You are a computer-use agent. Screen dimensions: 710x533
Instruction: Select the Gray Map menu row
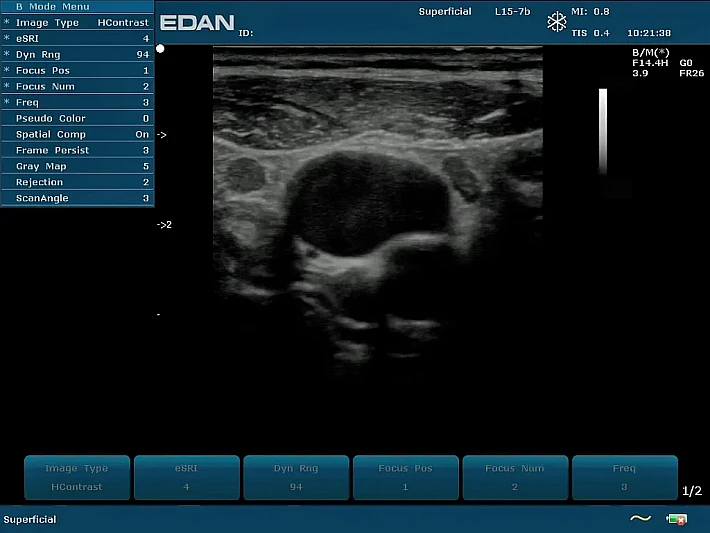pos(78,166)
